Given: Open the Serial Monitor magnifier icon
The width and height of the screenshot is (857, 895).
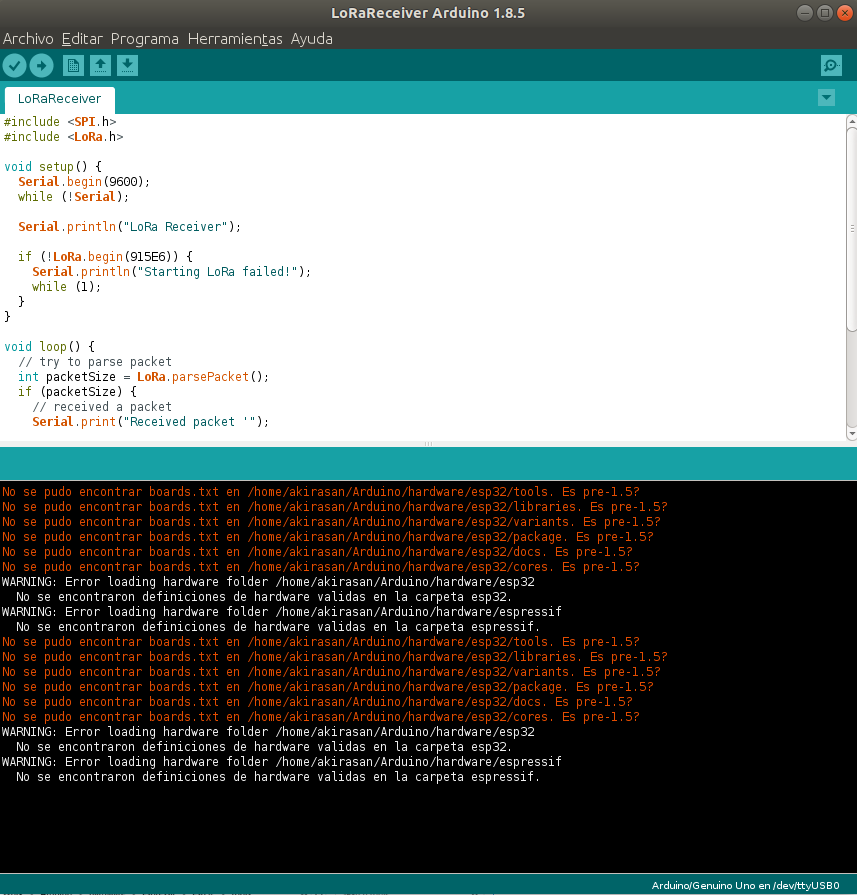Looking at the screenshot, I should pyautogui.click(x=831, y=66).
